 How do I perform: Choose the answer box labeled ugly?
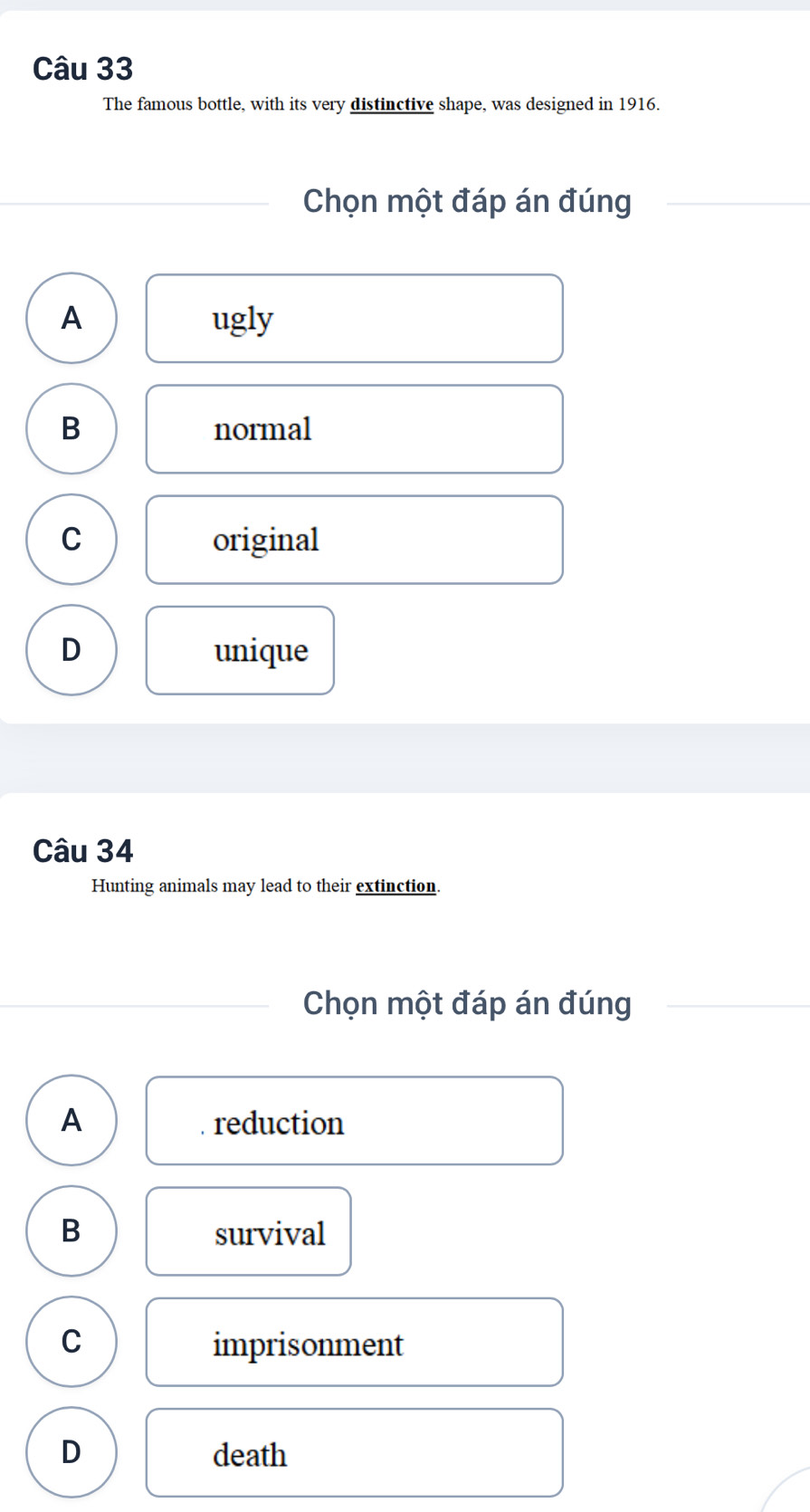click(355, 319)
